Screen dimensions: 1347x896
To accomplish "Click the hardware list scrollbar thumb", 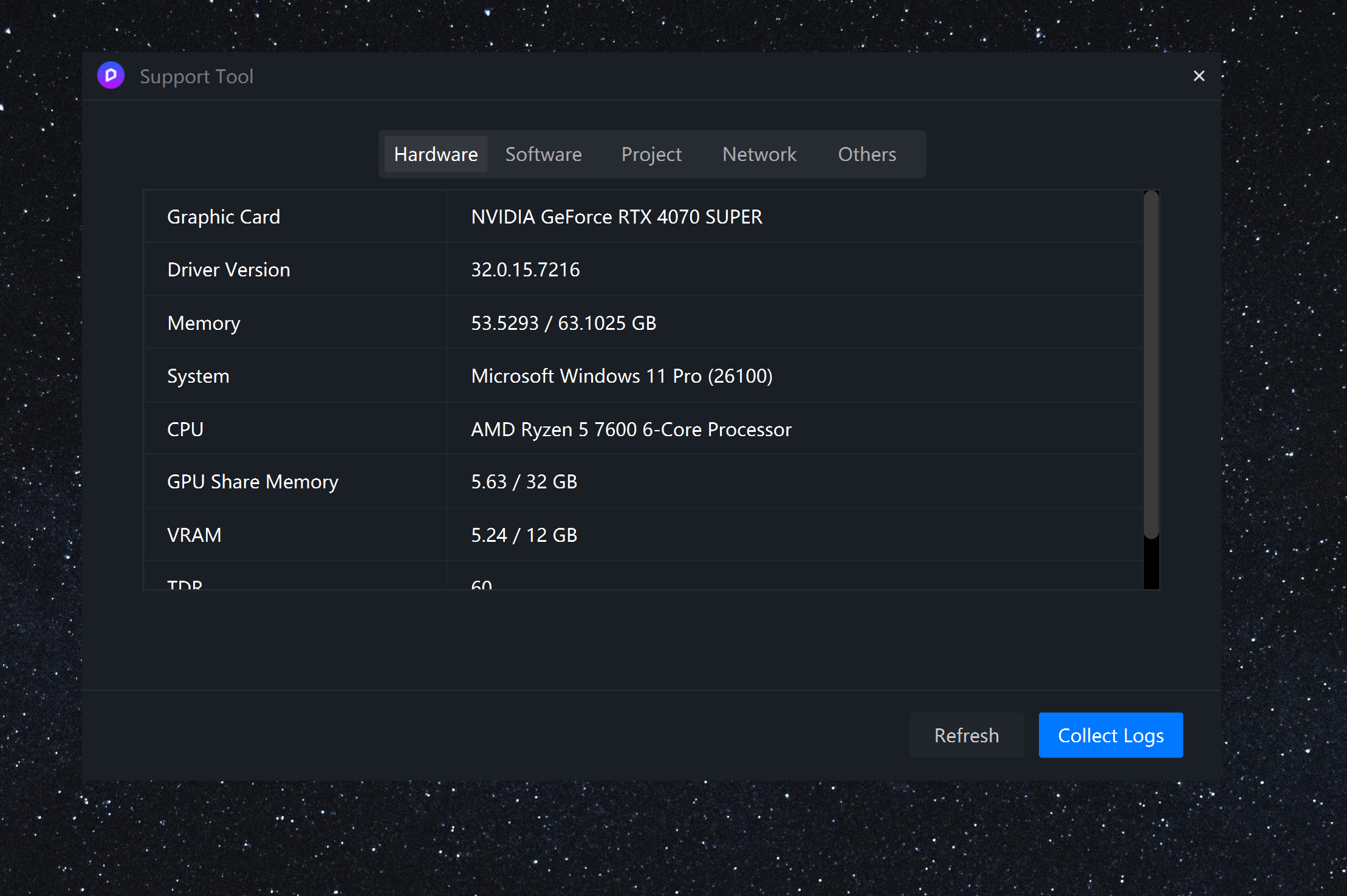I will click(x=1150, y=364).
